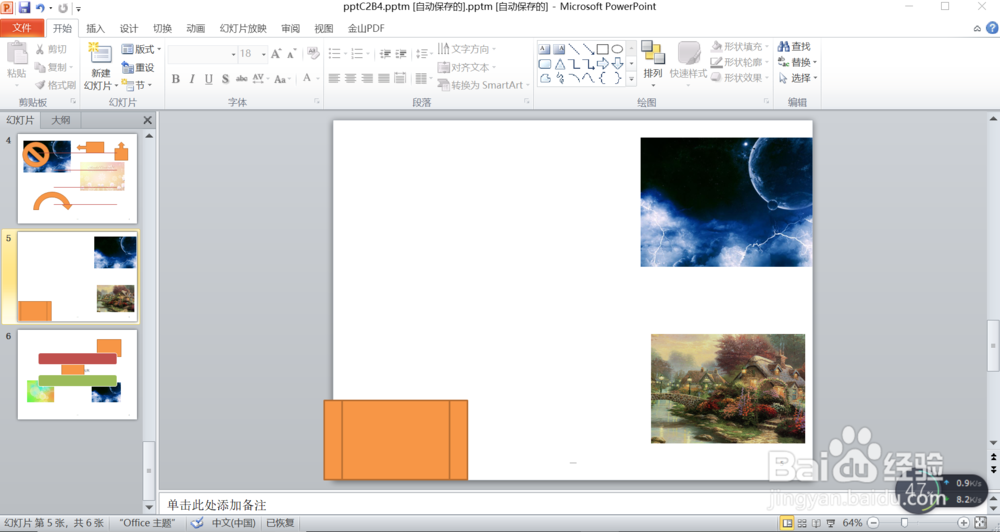The image size is (1000, 532).
Task: Switch to the 动画 Animations tab
Action: click(195, 28)
